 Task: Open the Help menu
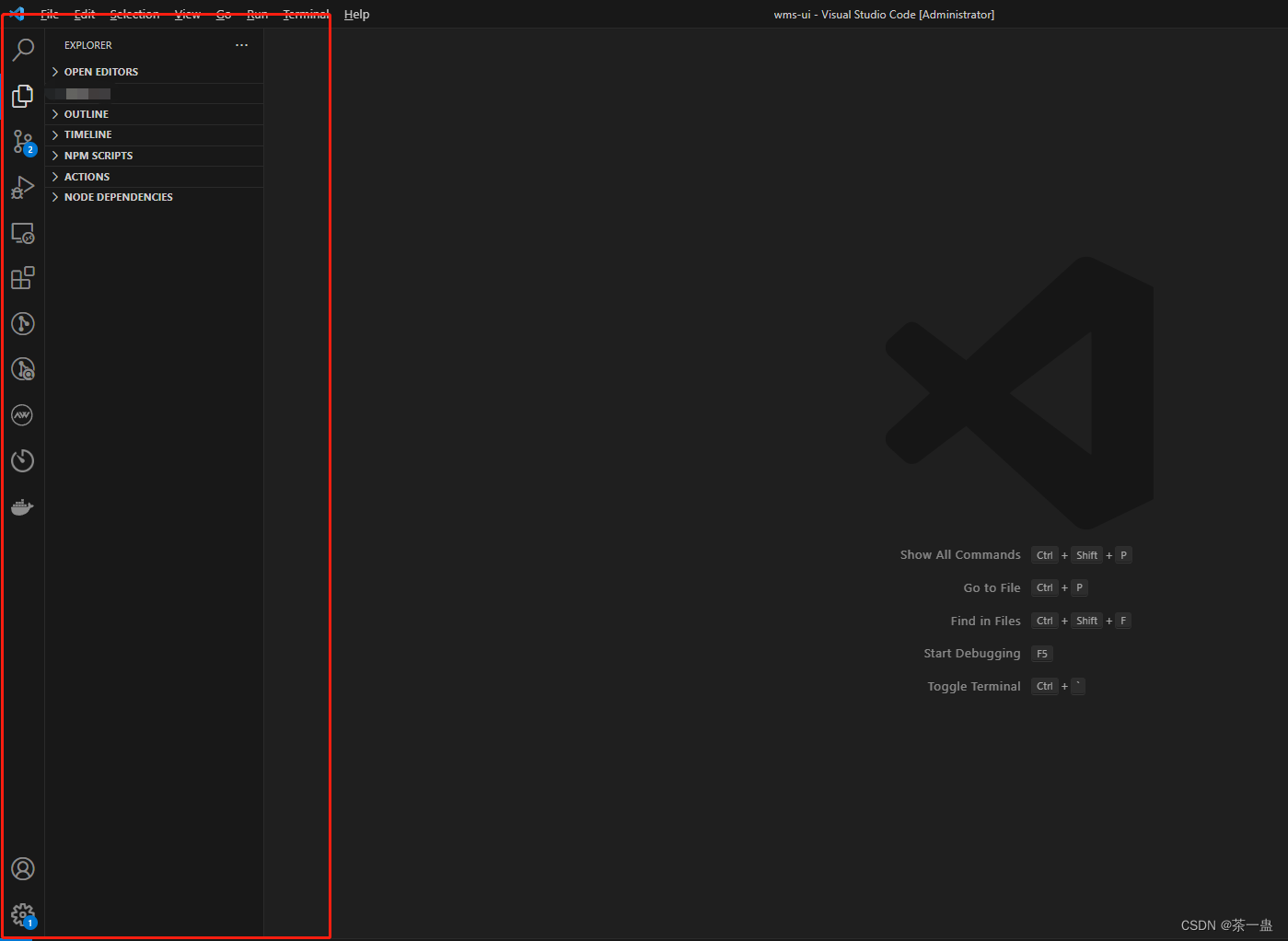click(x=356, y=15)
